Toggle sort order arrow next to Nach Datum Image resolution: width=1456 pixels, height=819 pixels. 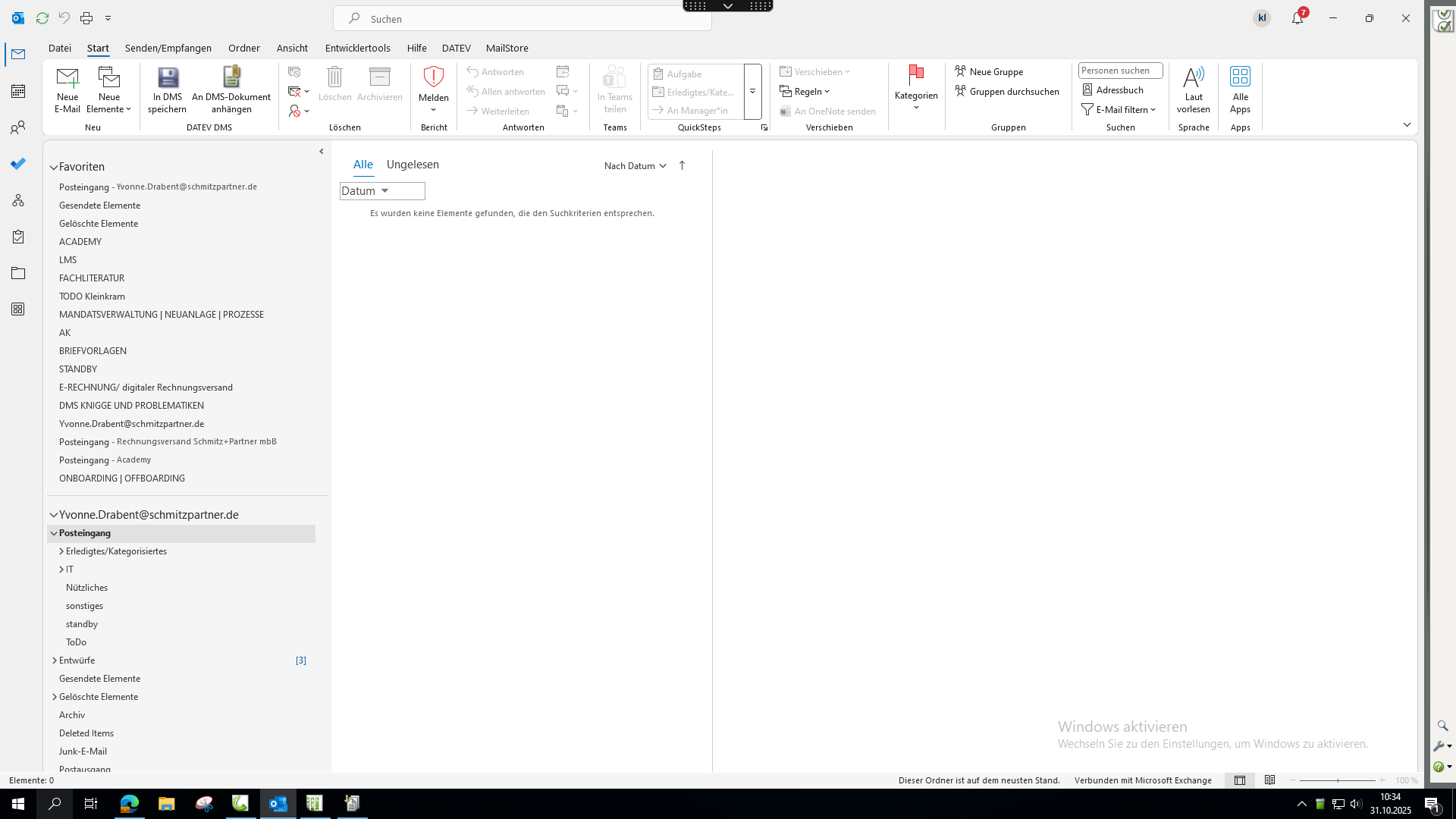[x=682, y=165]
